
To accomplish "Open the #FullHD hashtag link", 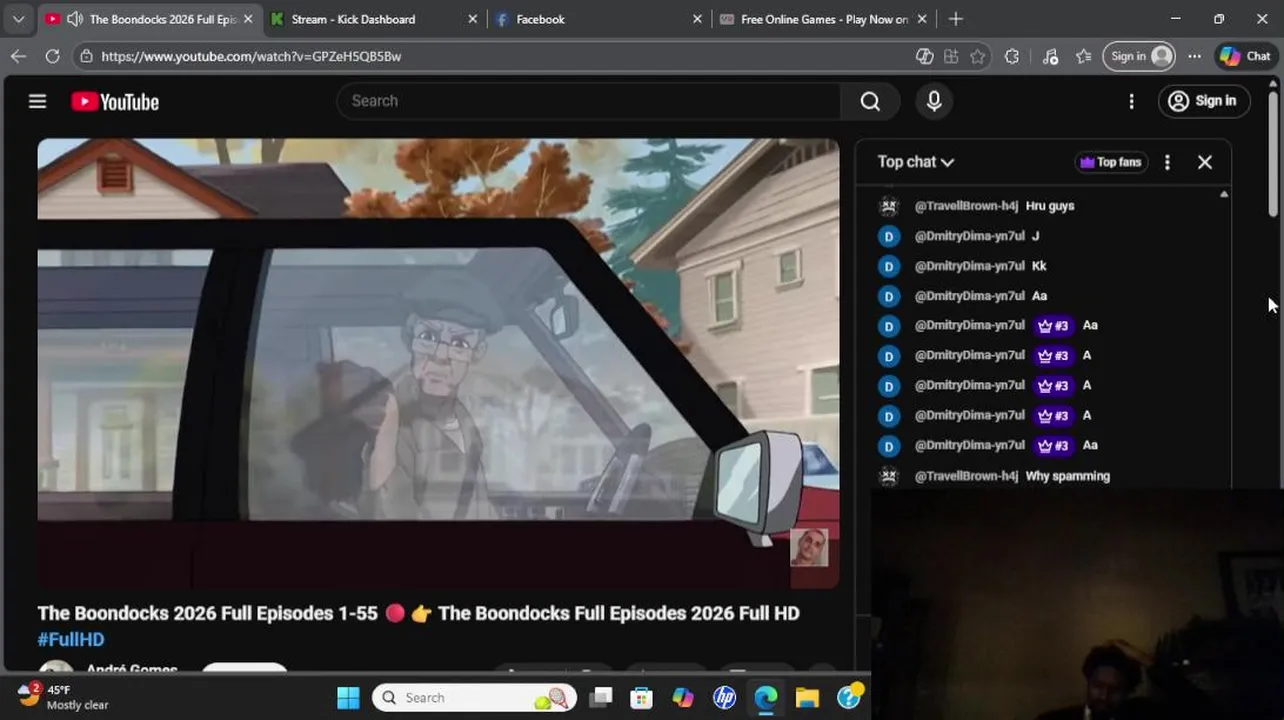I will (x=71, y=640).
